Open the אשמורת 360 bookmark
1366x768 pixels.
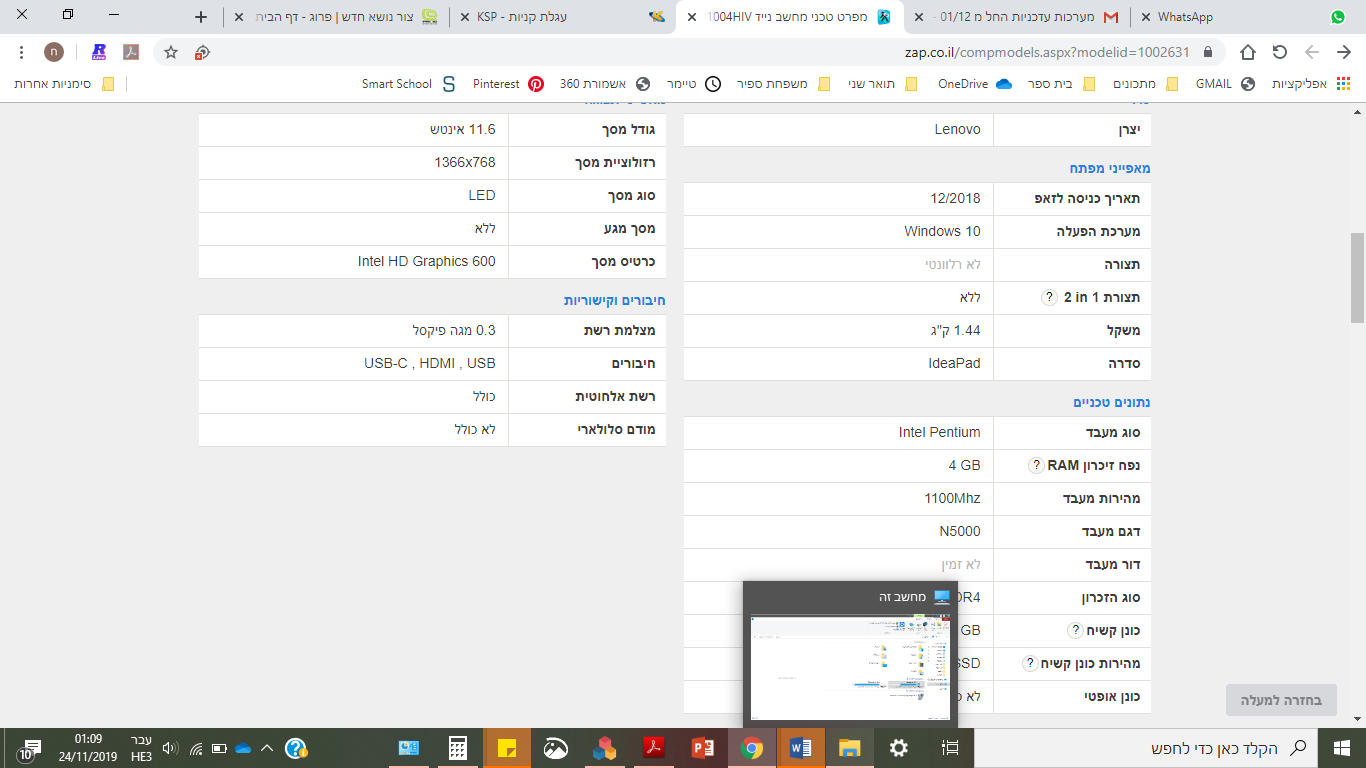pos(605,84)
